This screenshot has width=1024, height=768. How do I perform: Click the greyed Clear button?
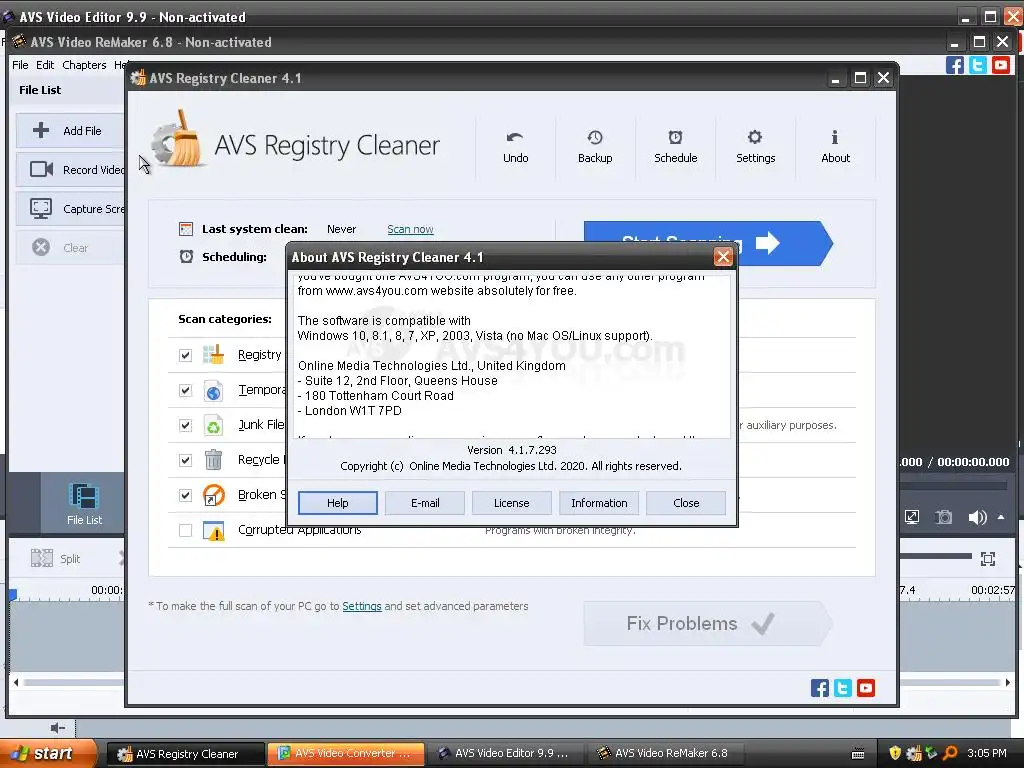tap(70, 248)
